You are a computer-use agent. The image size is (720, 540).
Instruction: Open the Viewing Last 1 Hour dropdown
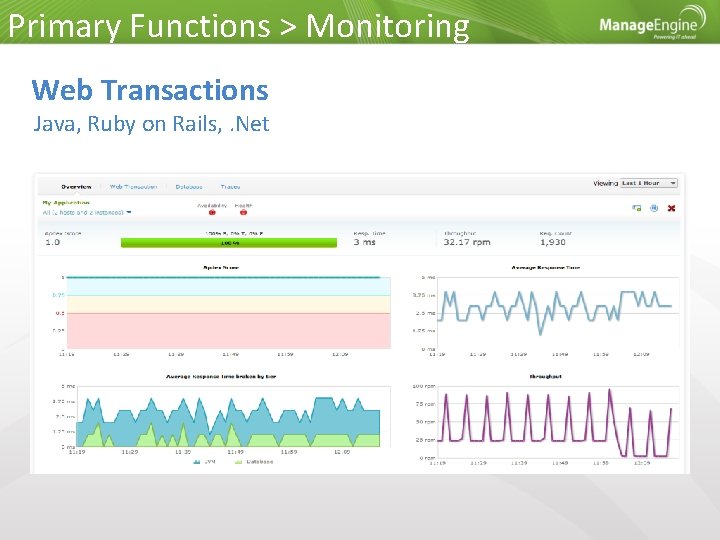coord(648,183)
